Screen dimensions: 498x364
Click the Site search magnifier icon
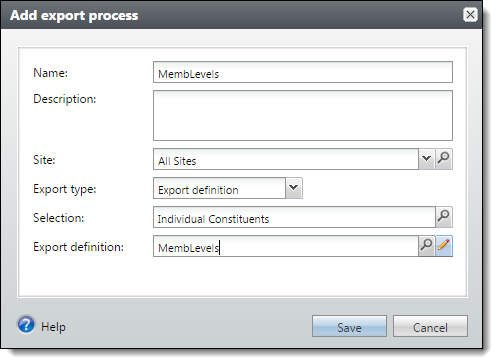point(444,159)
